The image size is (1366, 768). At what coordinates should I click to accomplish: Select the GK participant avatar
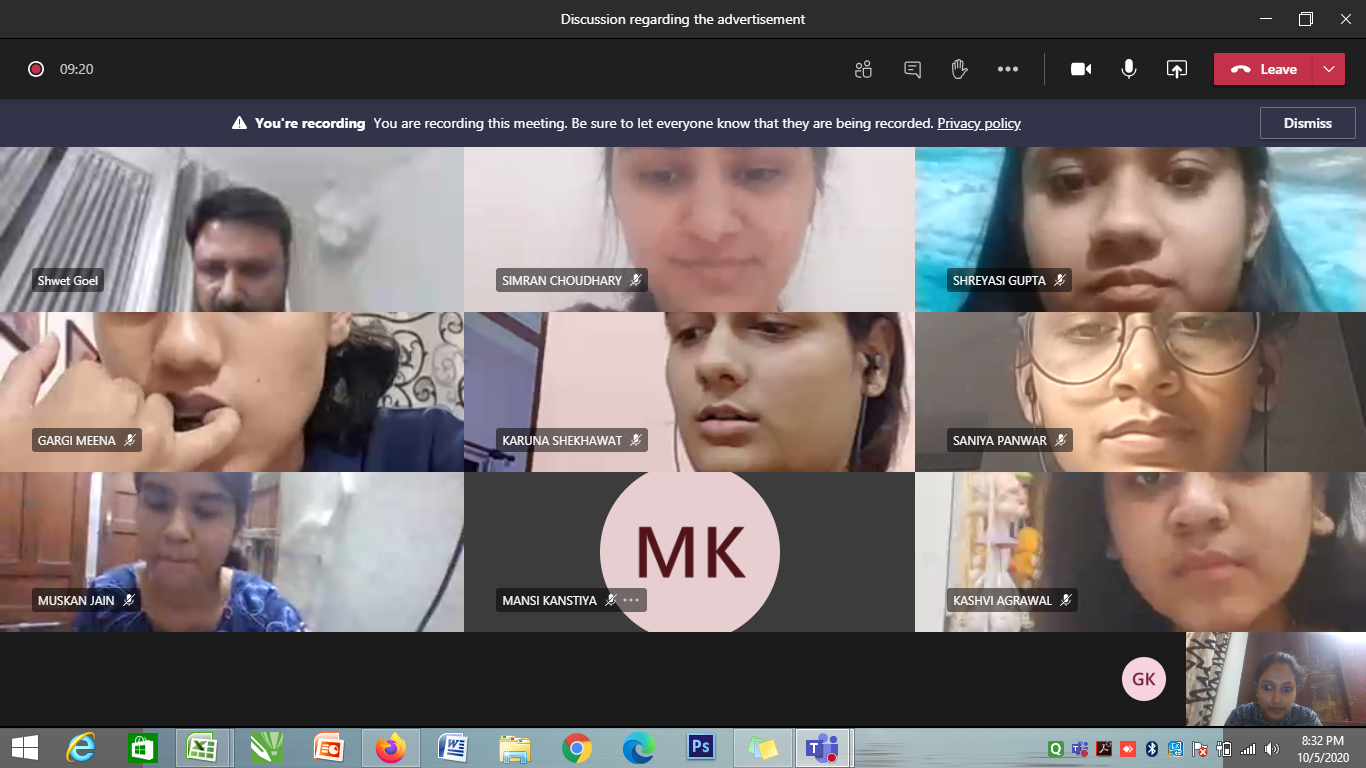(1143, 679)
